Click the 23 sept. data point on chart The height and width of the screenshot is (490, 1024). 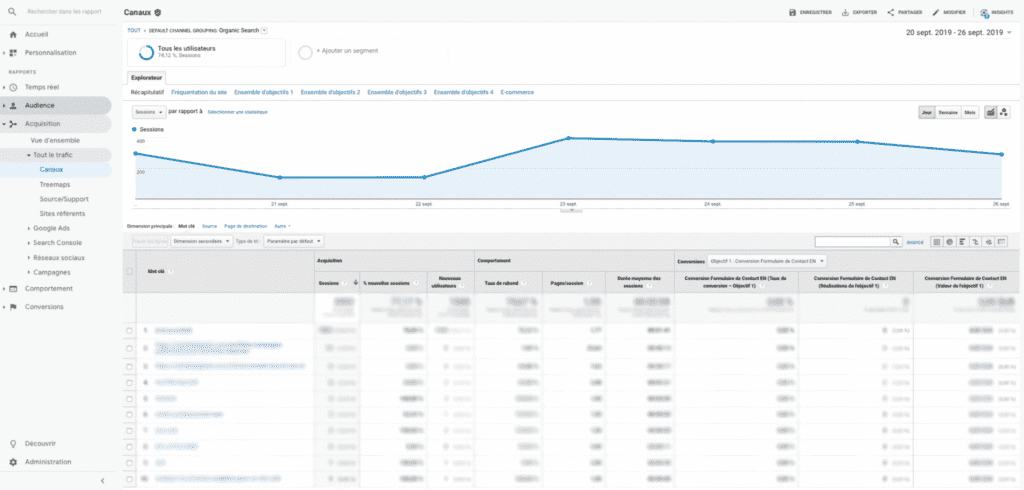click(x=568, y=138)
